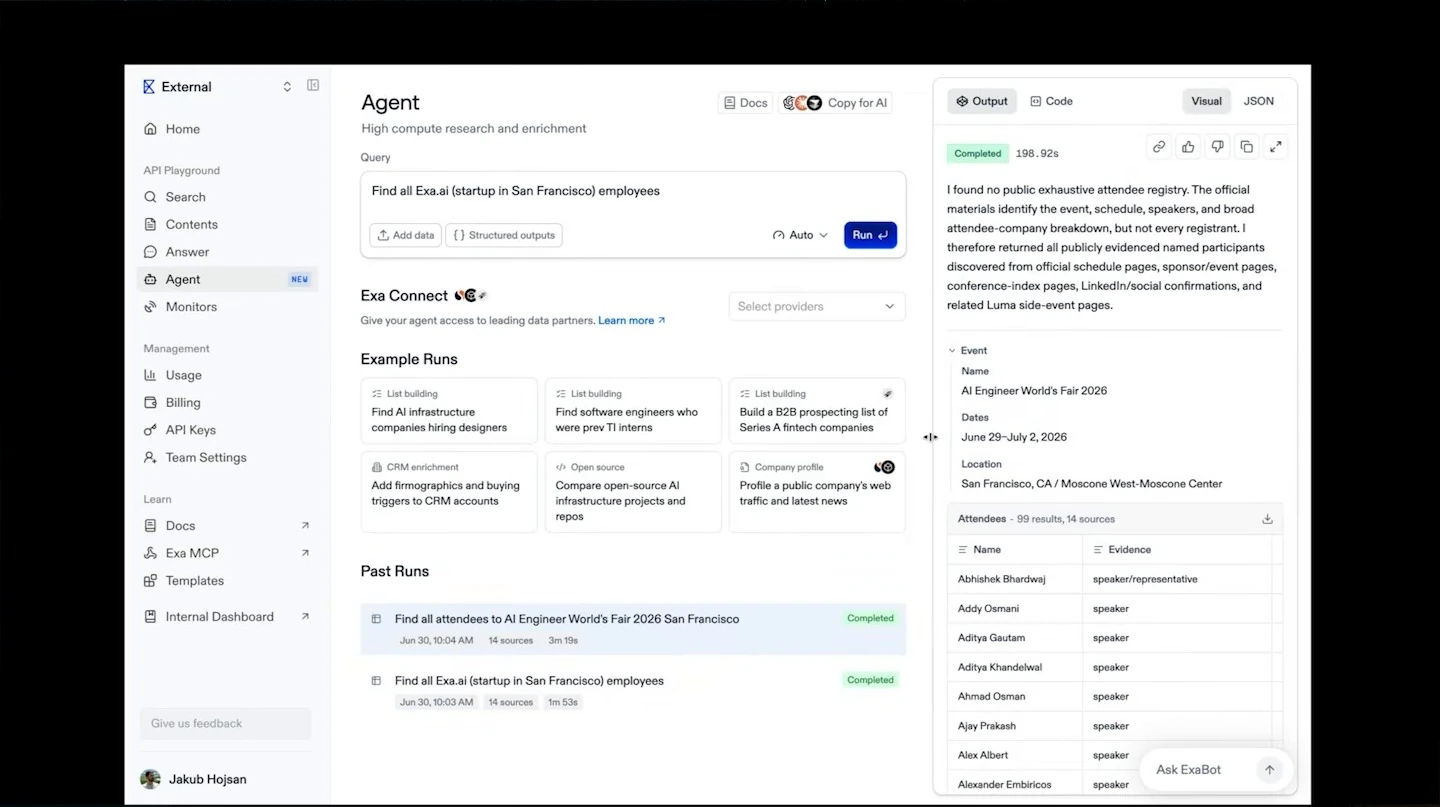1440x807 pixels.
Task: Open the Monitors page
Action: [227, 307]
